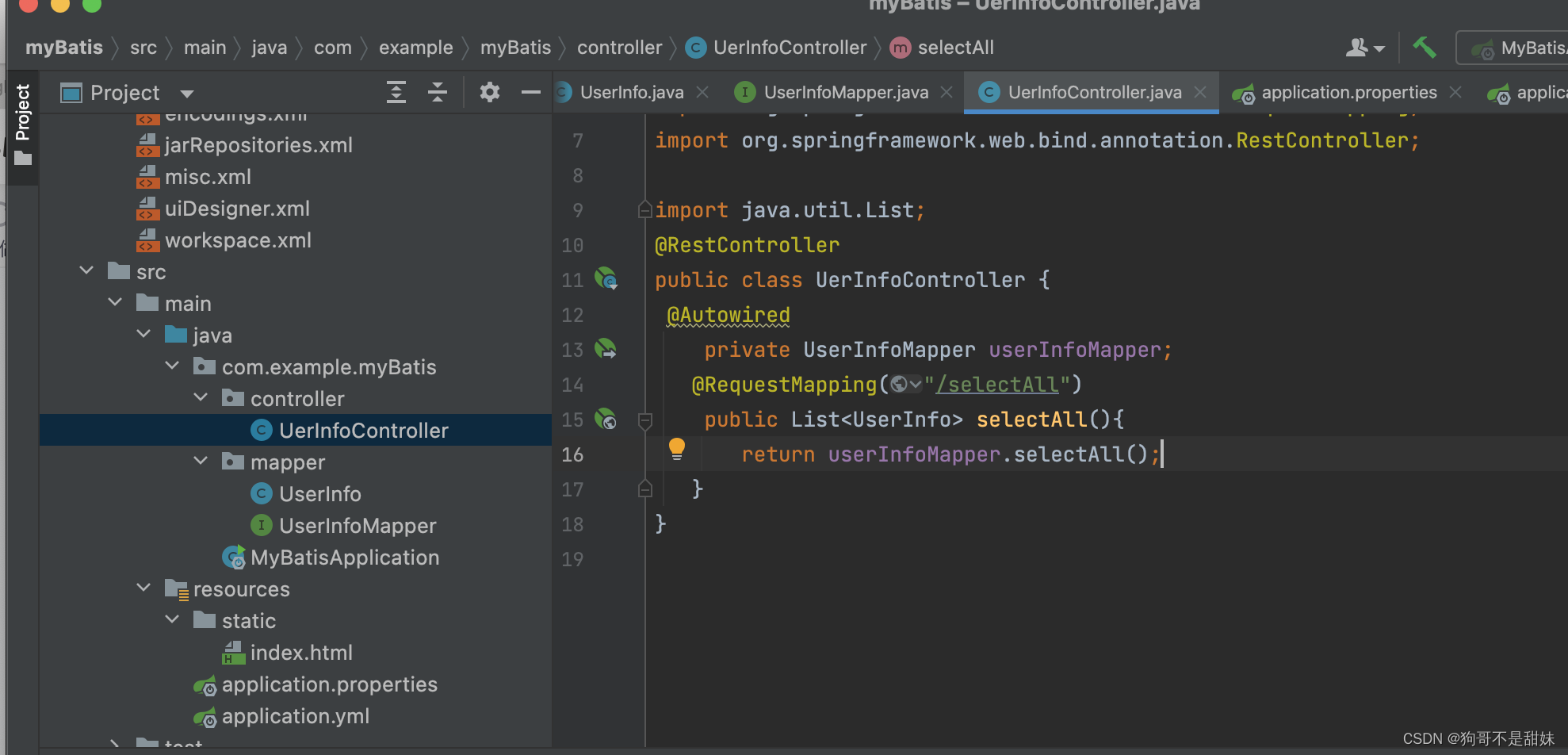This screenshot has width=1568, height=755.
Task: Click the Spring bean gutter icon on line 11
Action: click(606, 278)
